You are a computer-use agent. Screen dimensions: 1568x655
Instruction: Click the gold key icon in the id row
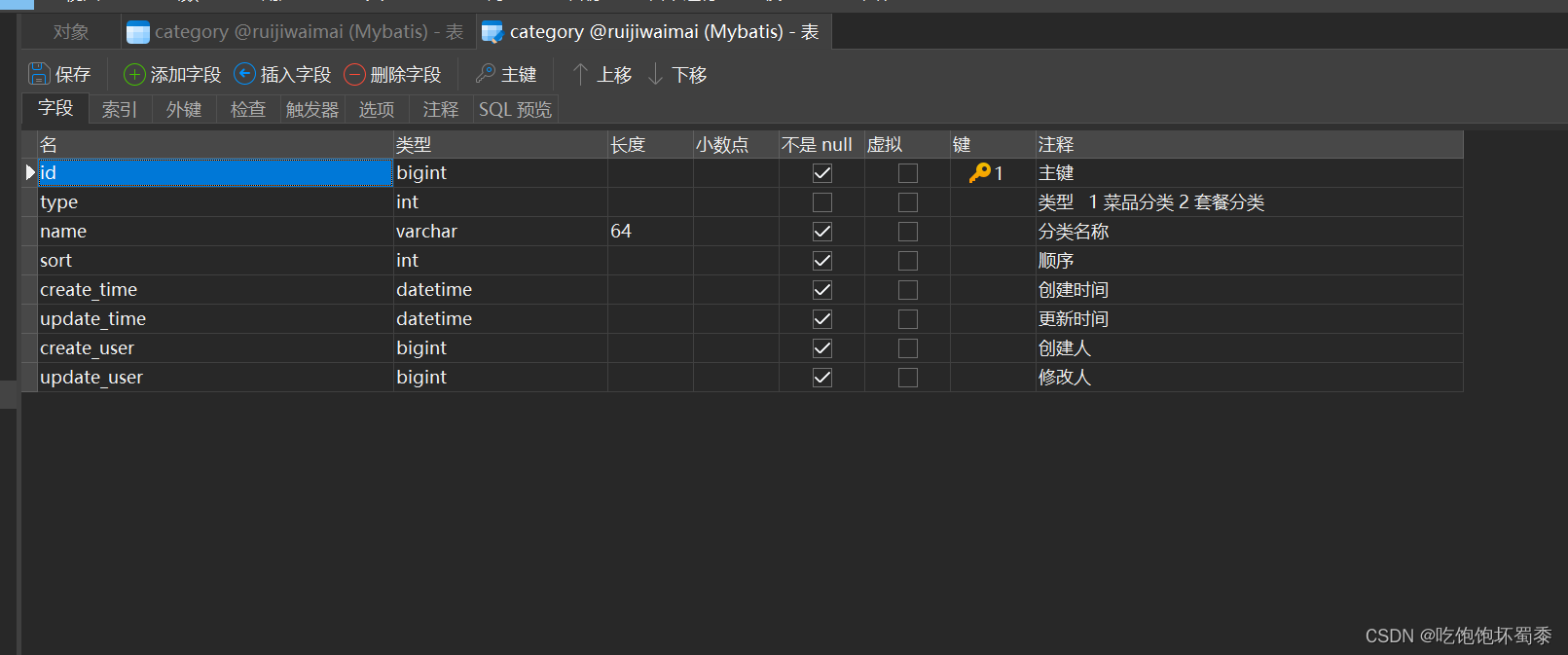[979, 172]
